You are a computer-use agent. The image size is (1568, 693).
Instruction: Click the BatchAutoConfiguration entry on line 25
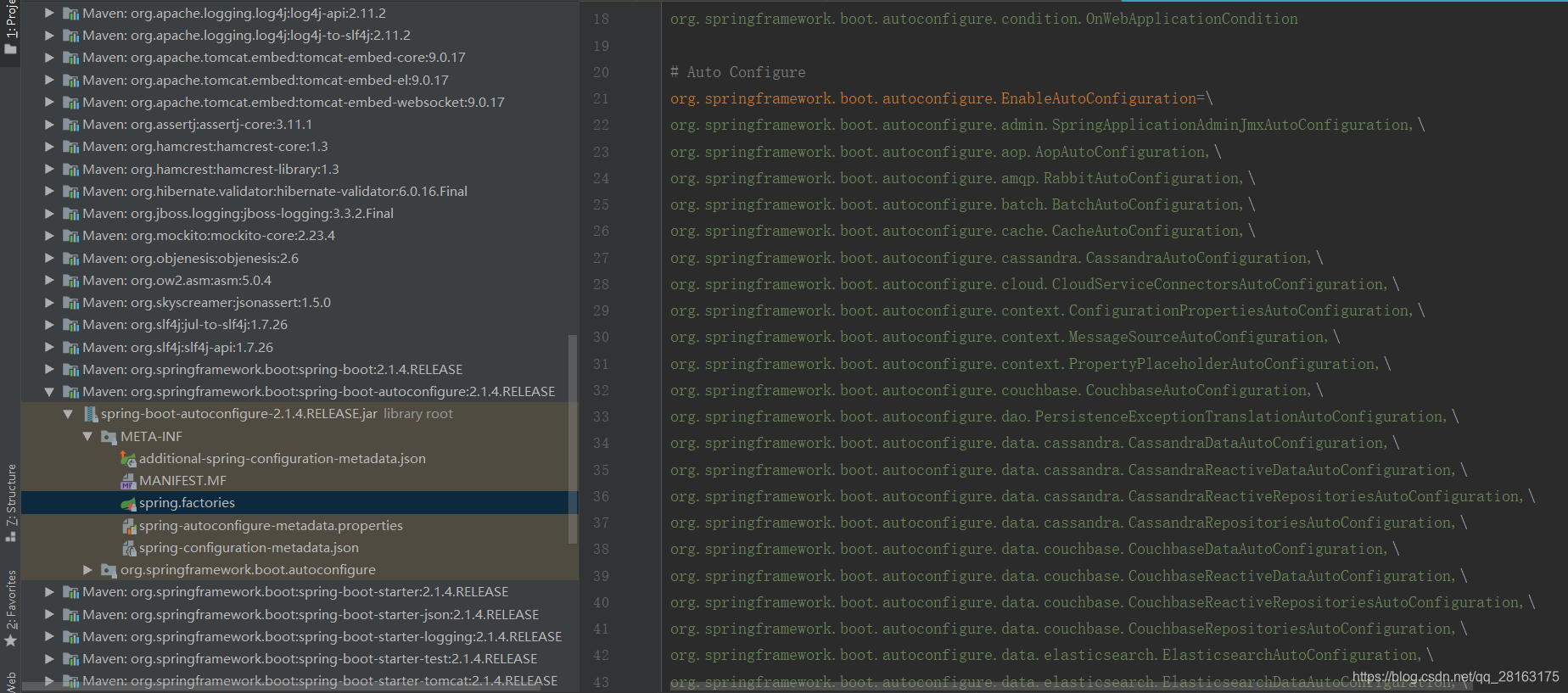(1145, 204)
